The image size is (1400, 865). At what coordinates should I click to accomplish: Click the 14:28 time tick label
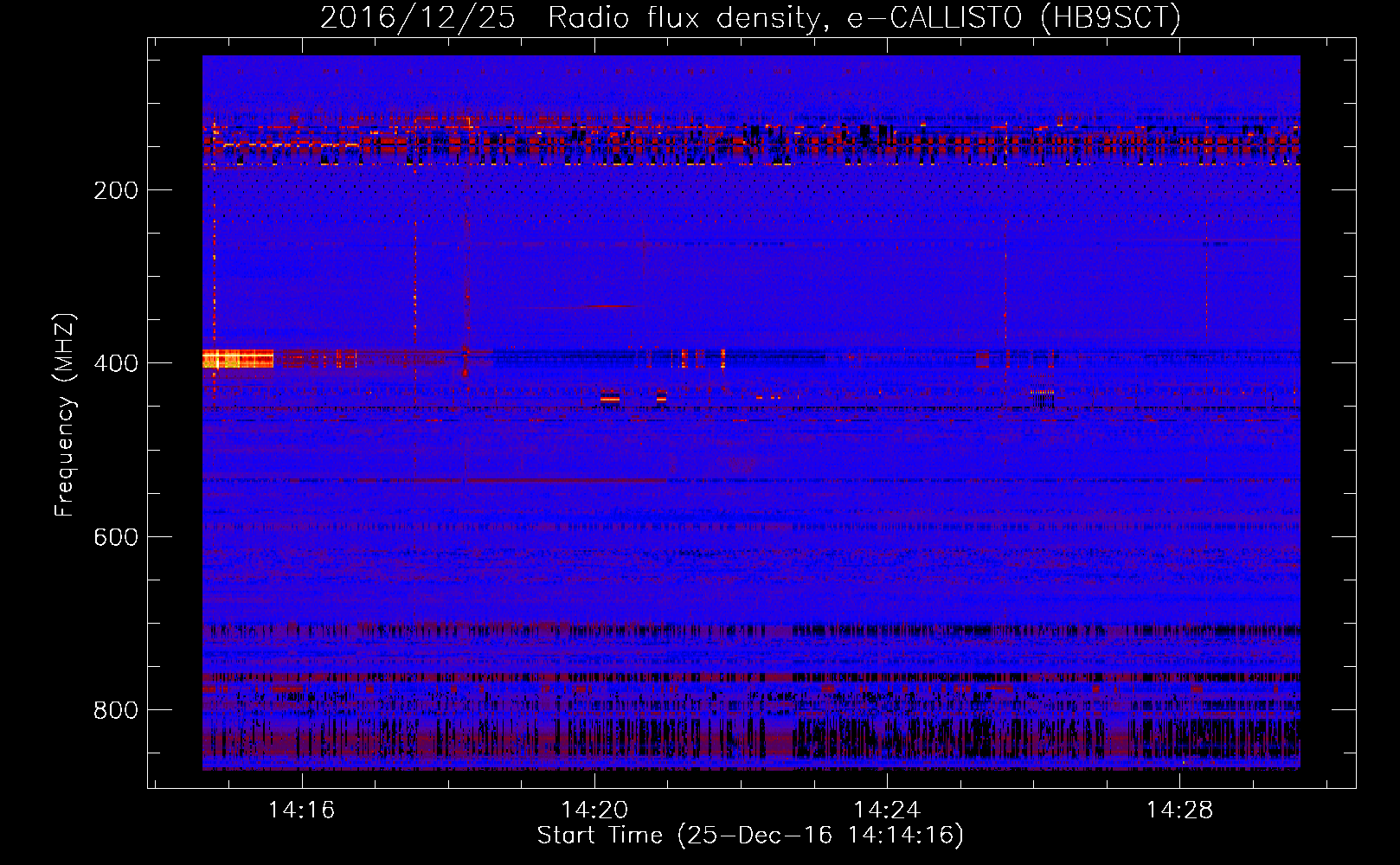pos(1179,811)
